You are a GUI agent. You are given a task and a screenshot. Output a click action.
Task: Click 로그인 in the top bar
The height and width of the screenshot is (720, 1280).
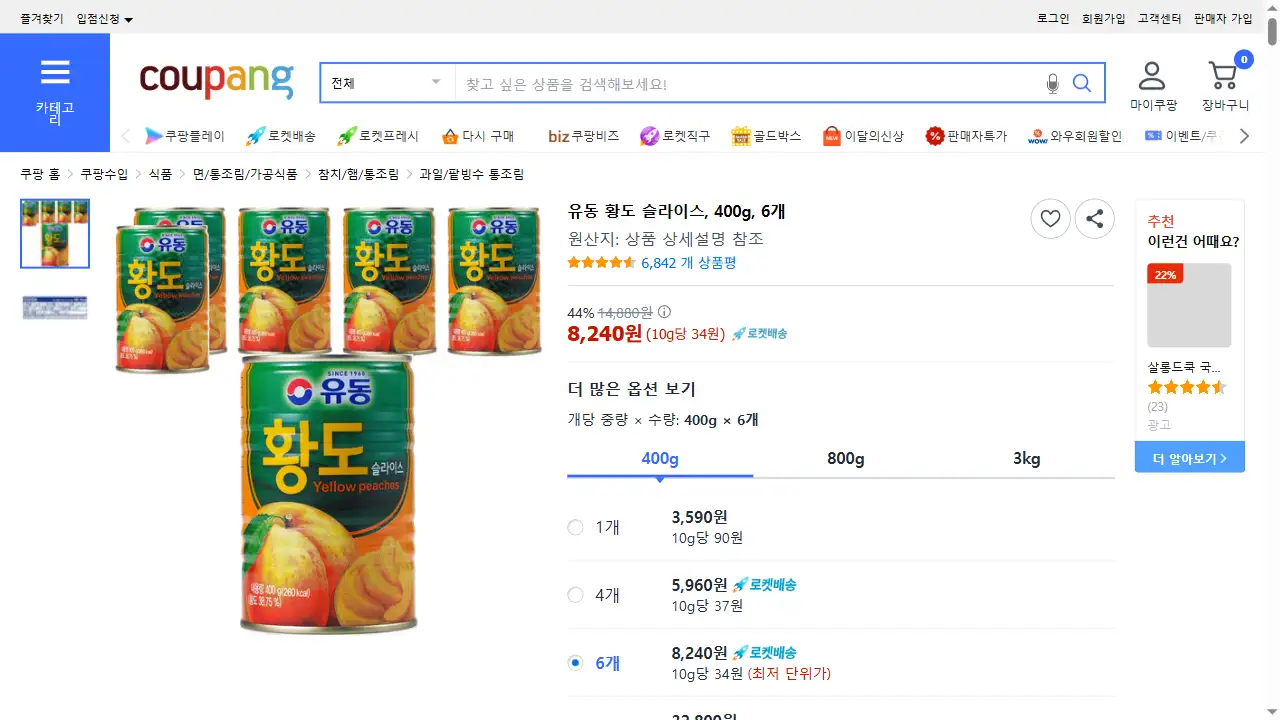pyautogui.click(x=1053, y=19)
